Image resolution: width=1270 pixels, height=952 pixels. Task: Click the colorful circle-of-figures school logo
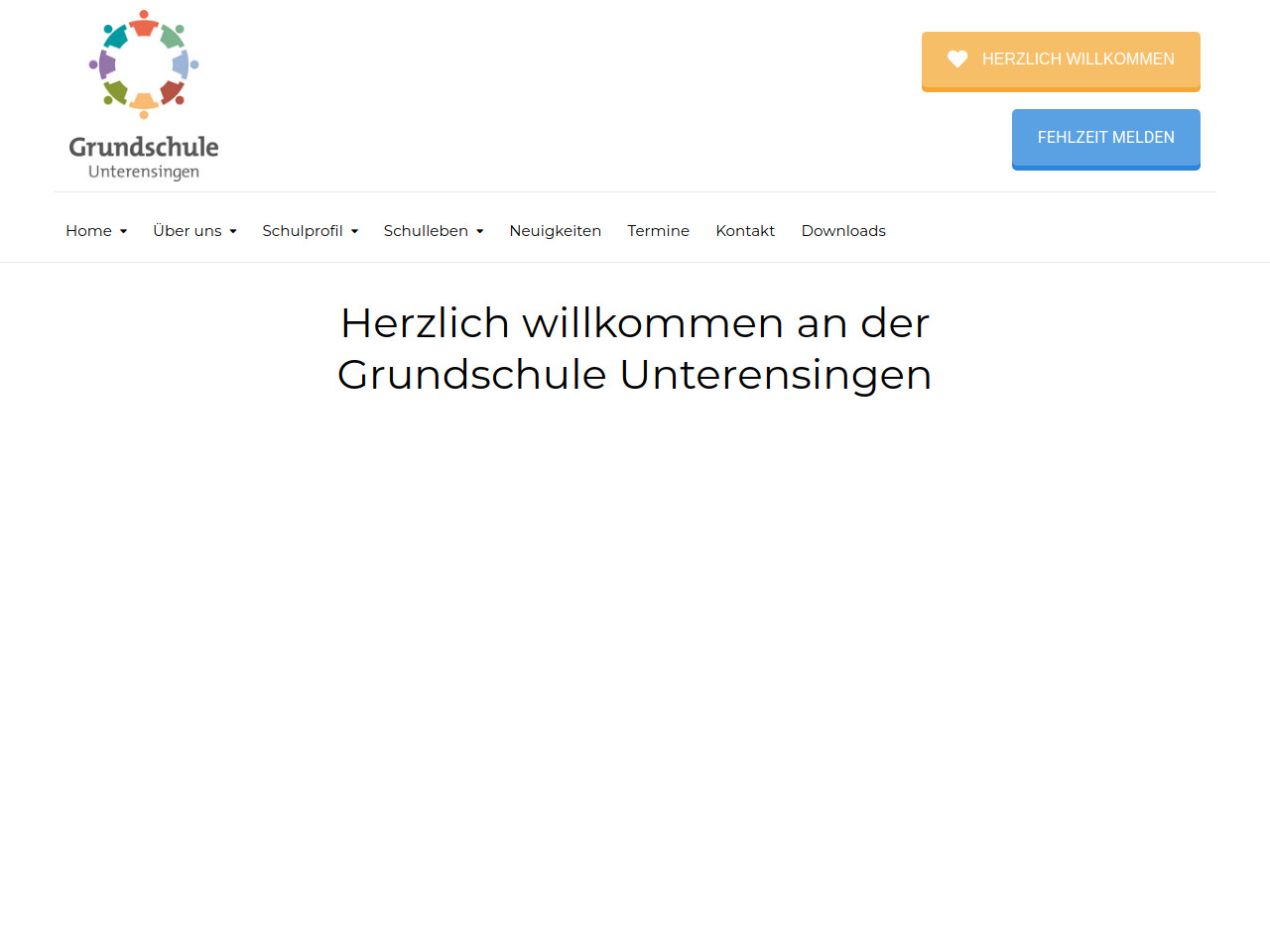(x=144, y=65)
